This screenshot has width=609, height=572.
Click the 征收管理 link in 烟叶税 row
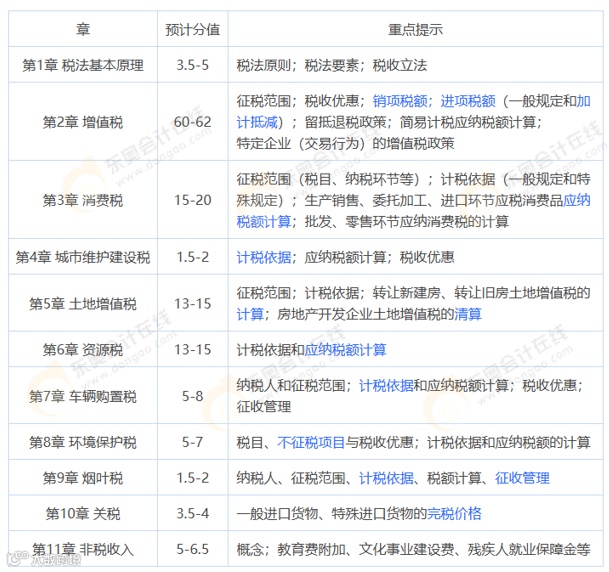(522, 478)
